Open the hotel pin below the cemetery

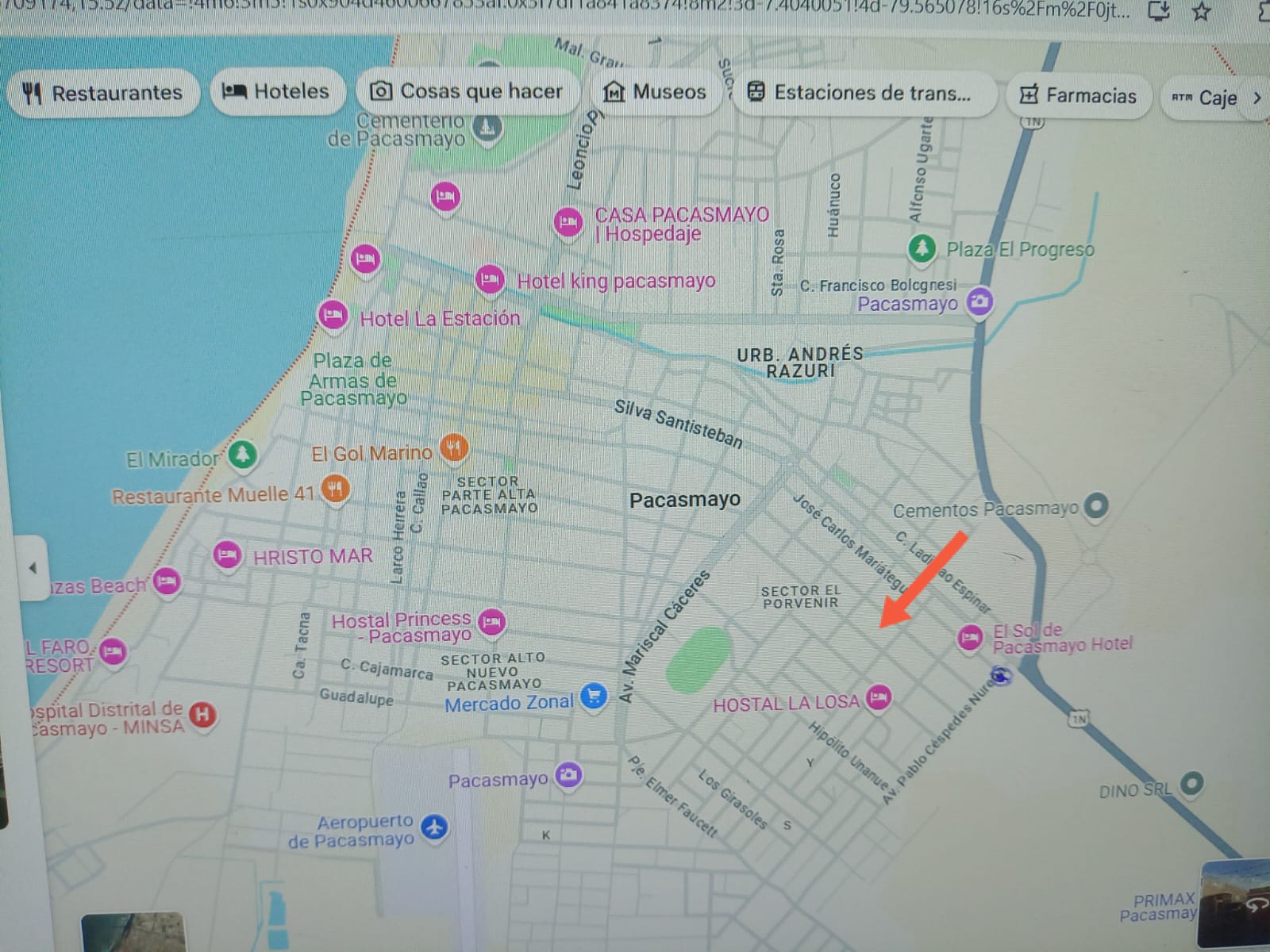[445, 196]
